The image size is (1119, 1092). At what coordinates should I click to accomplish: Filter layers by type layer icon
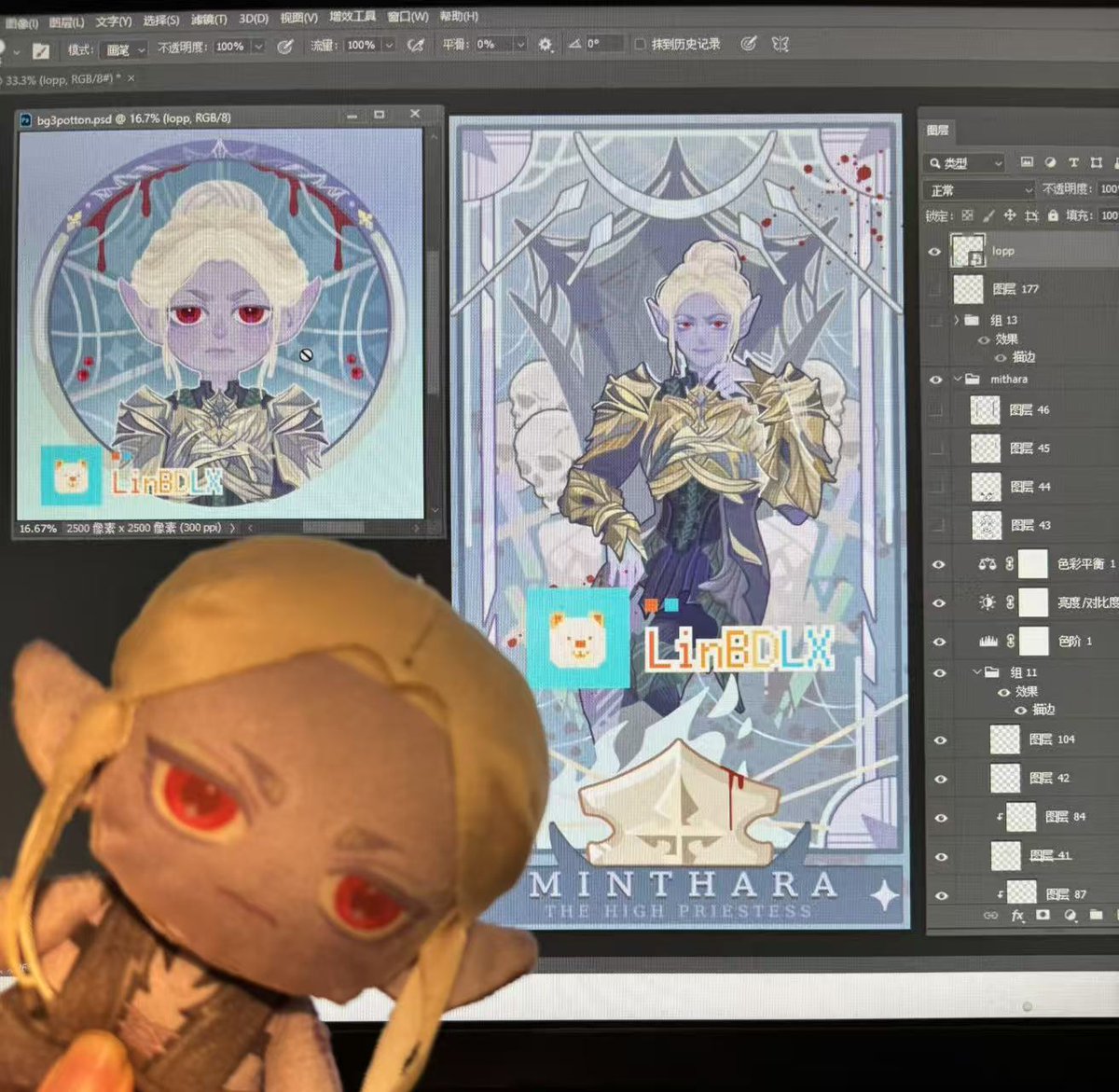click(x=1073, y=162)
